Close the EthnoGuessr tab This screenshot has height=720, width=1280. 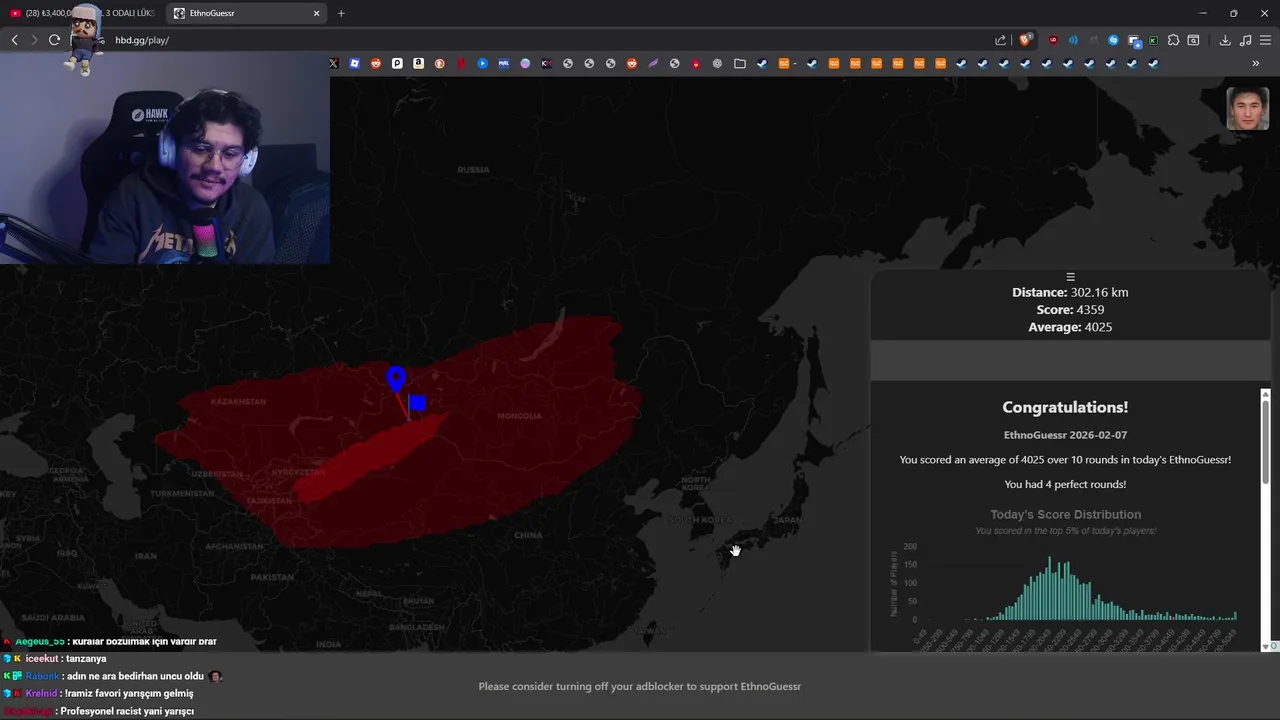pos(316,13)
